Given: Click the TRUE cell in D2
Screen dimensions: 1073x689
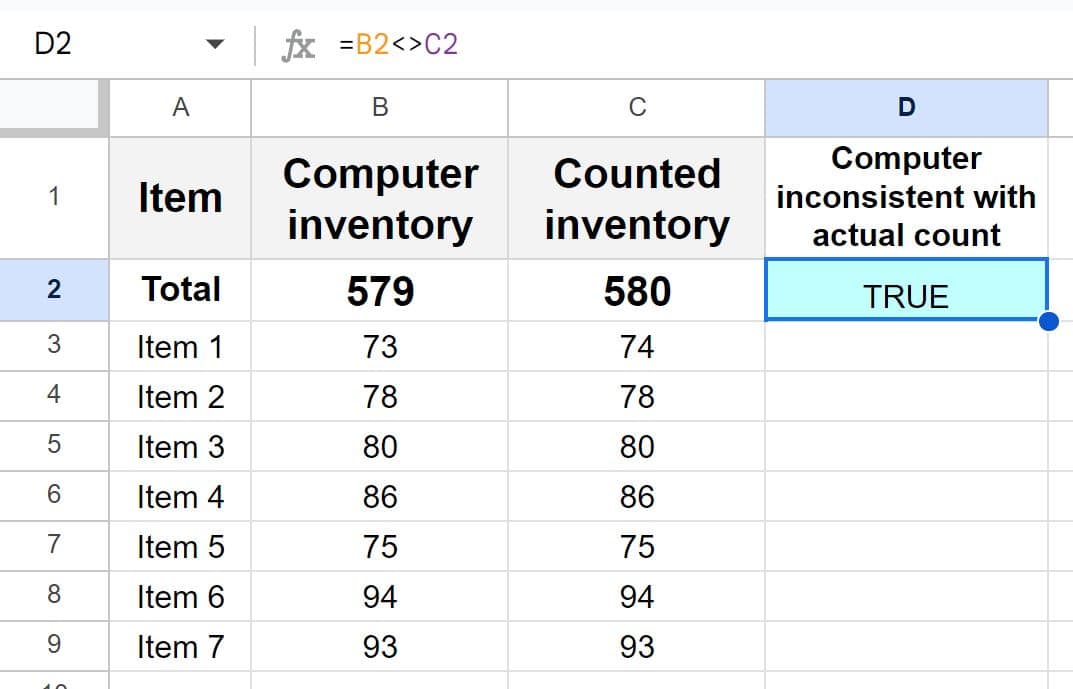Looking at the screenshot, I should [906, 296].
